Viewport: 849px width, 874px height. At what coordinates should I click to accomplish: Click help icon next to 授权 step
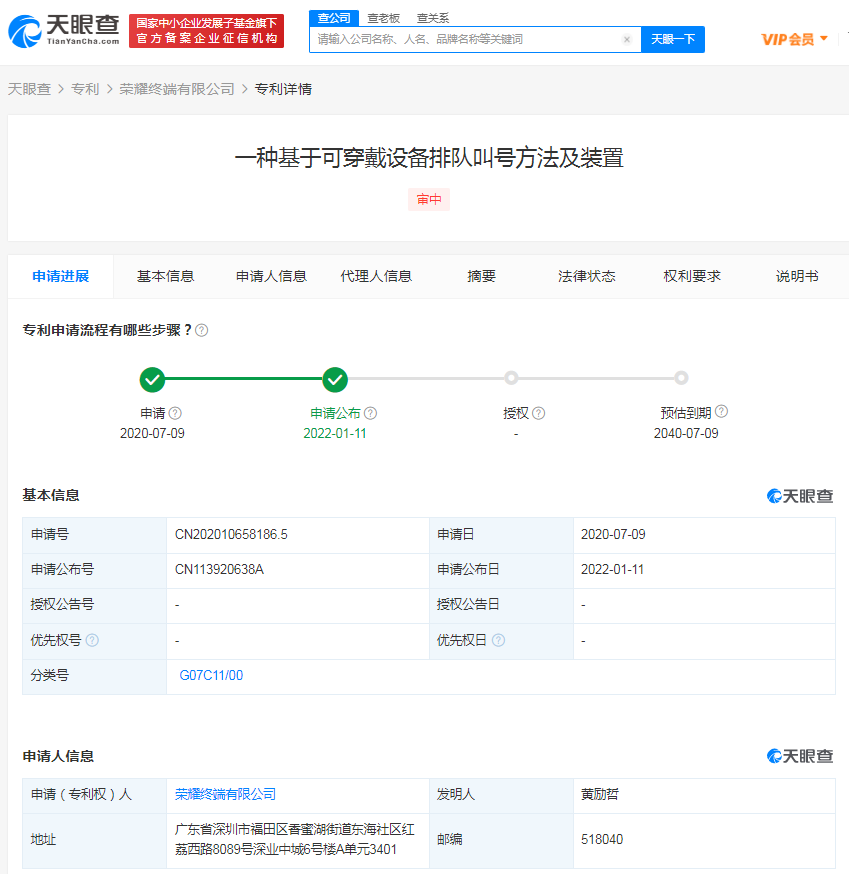coord(538,413)
